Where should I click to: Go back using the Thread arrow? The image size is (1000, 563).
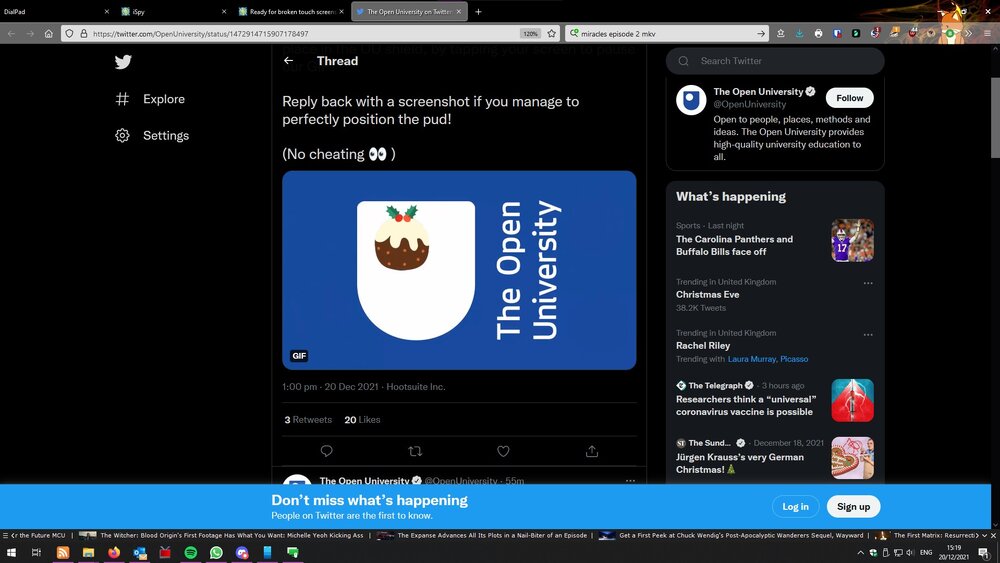[289, 61]
